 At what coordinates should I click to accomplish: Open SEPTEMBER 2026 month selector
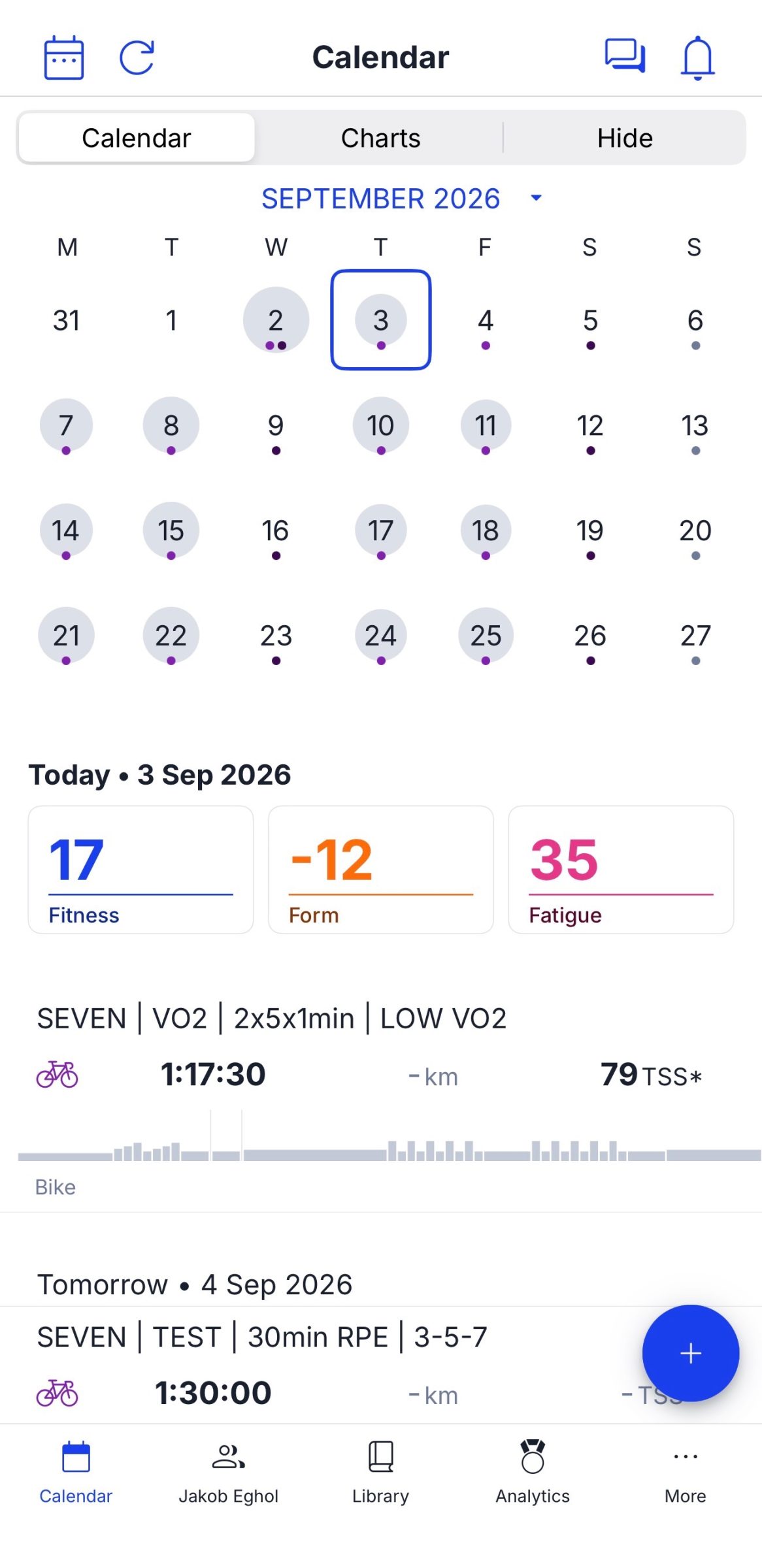[381, 199]
